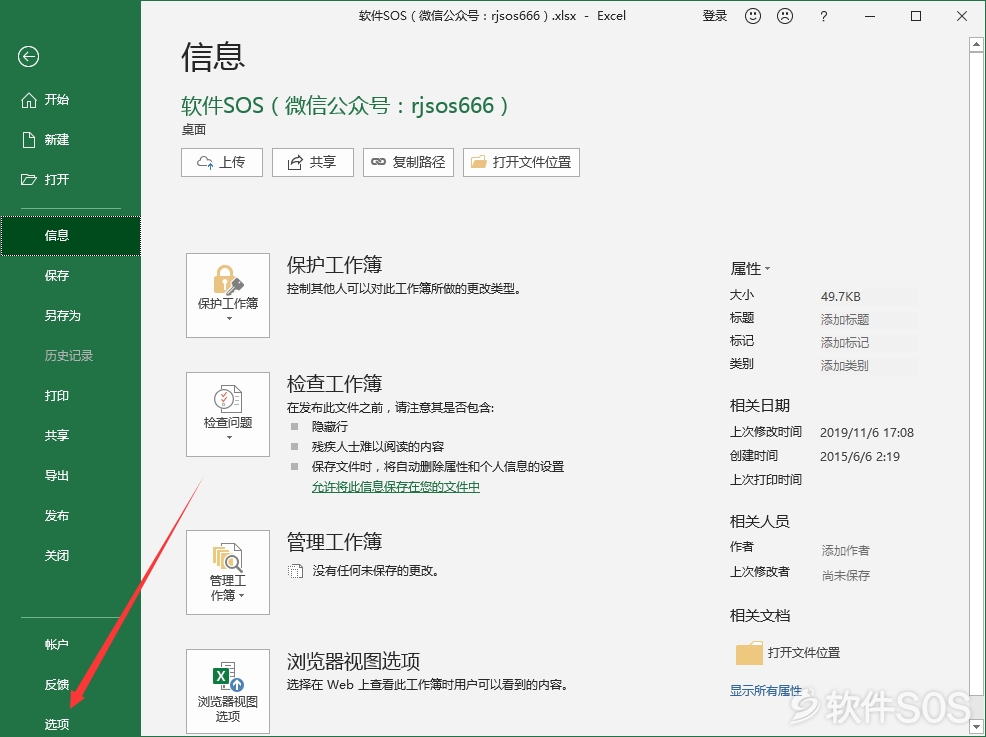Click the 尚未保存 last modifier value

(x=846, y=575)
